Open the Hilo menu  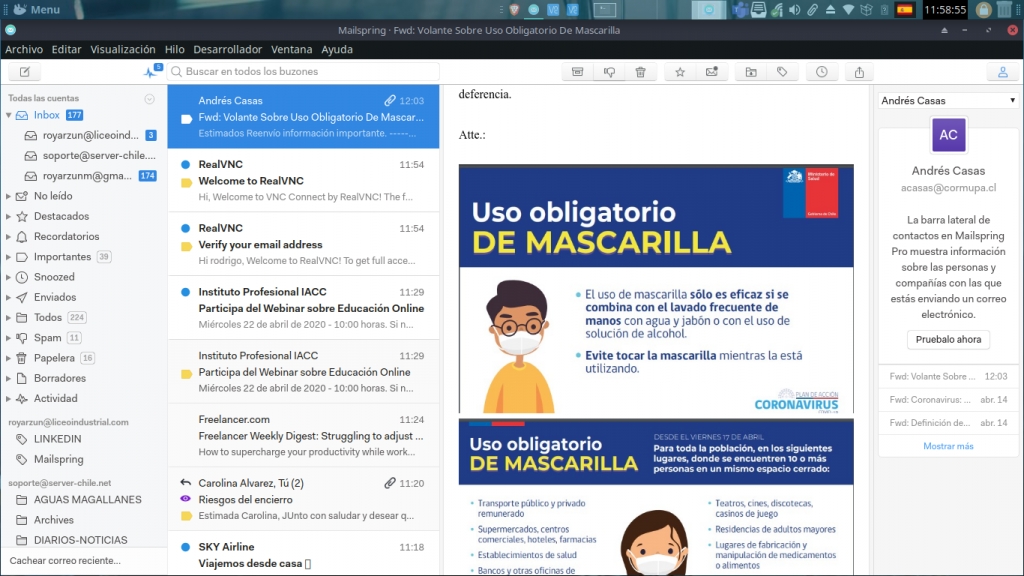click(x=174, y=49)
